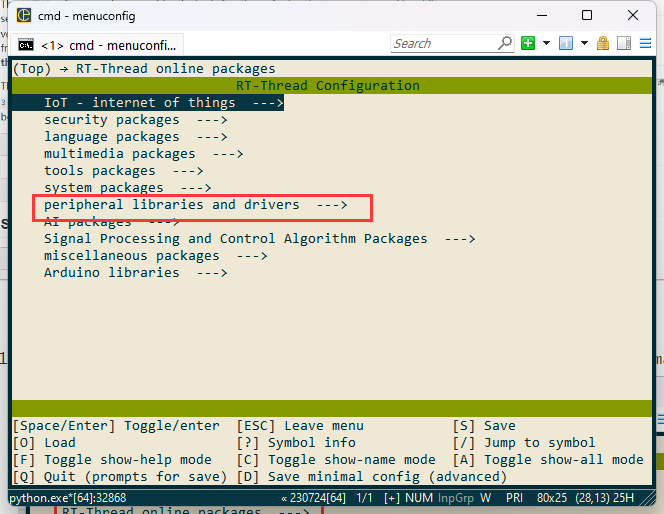Click the magnifier search icon
The height and width of the screenshot is (514, 664).
505,43
